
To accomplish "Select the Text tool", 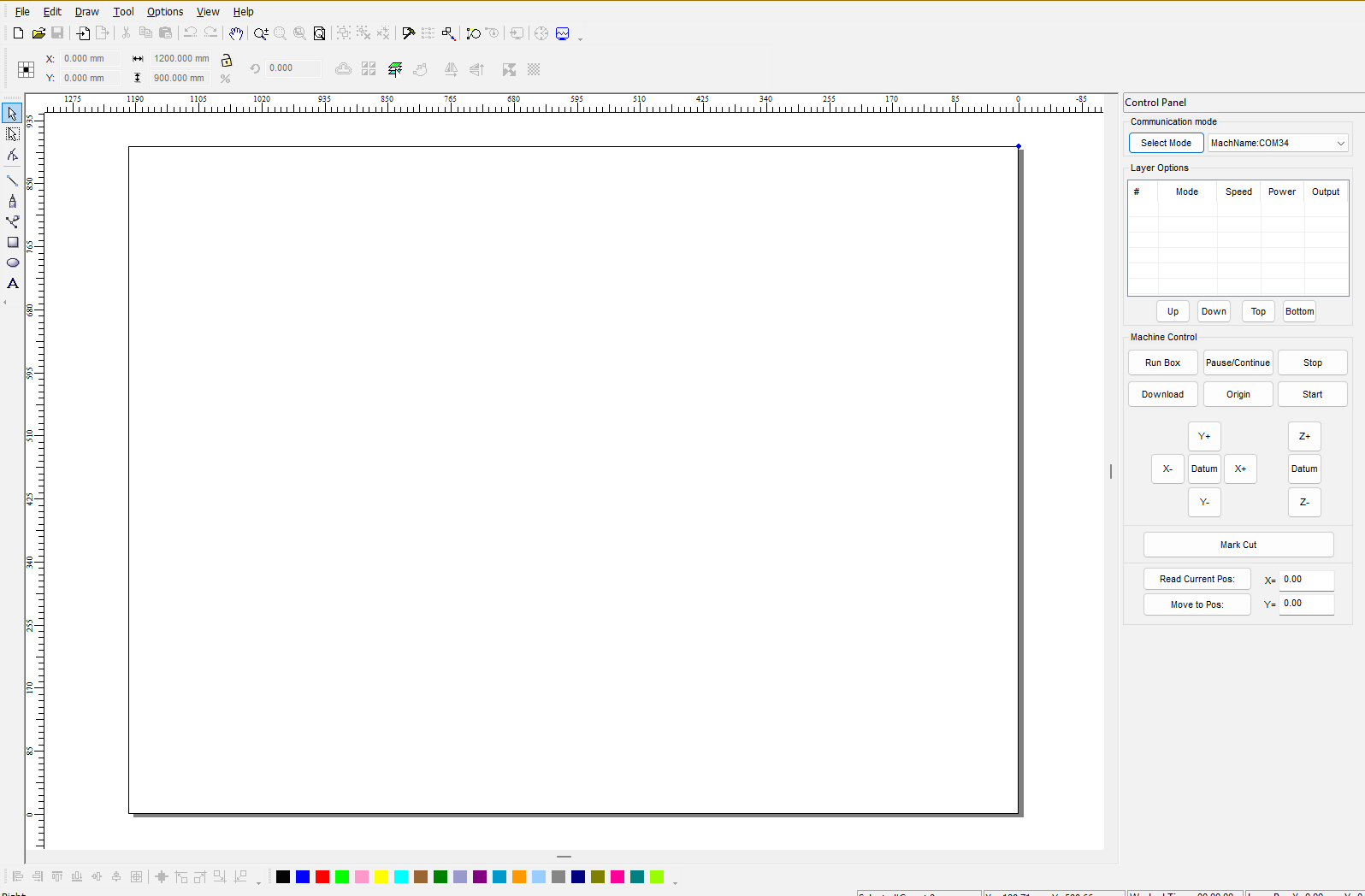I will 12,283.
